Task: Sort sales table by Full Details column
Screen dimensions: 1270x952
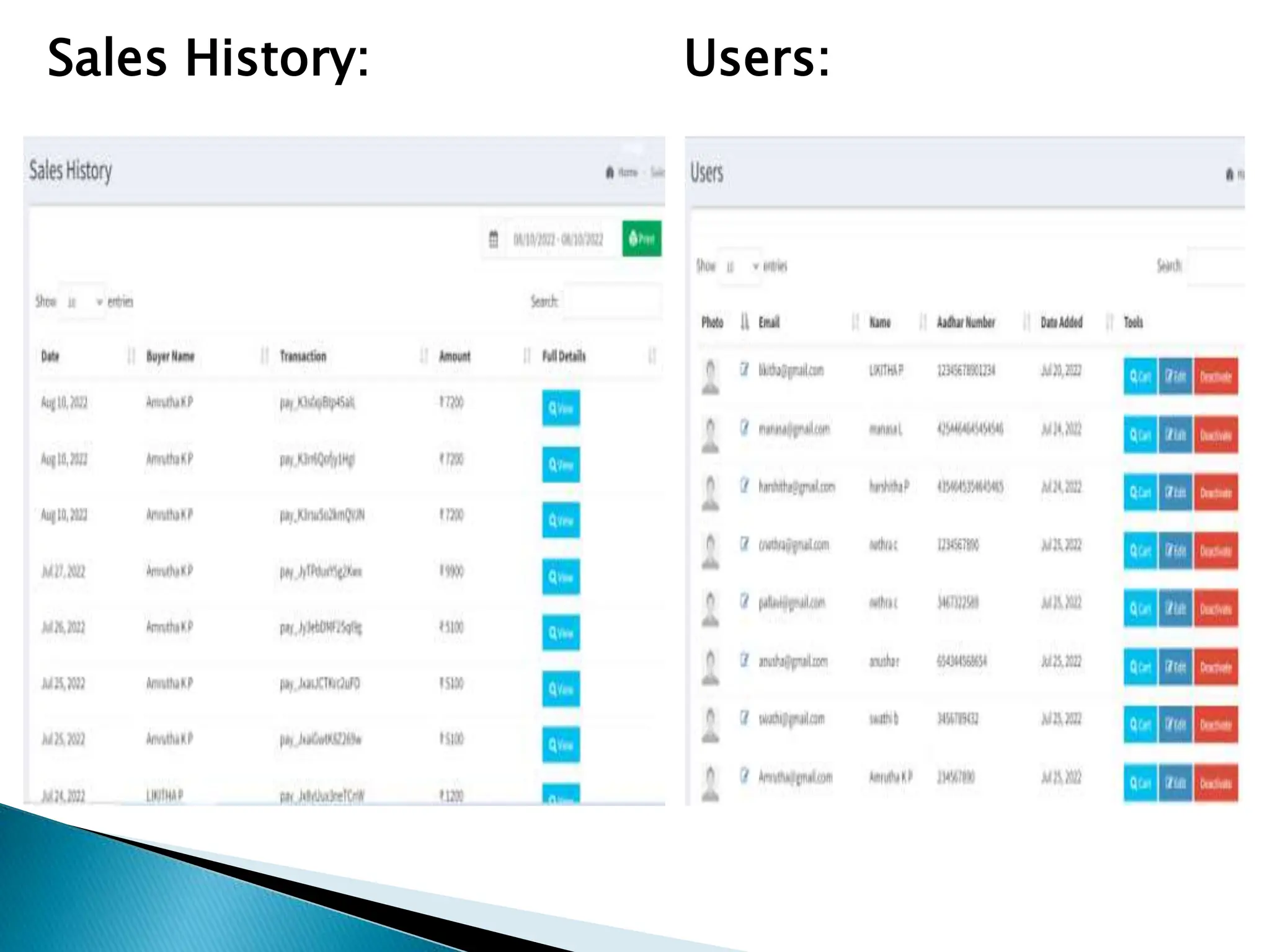Action: [598, 356]
